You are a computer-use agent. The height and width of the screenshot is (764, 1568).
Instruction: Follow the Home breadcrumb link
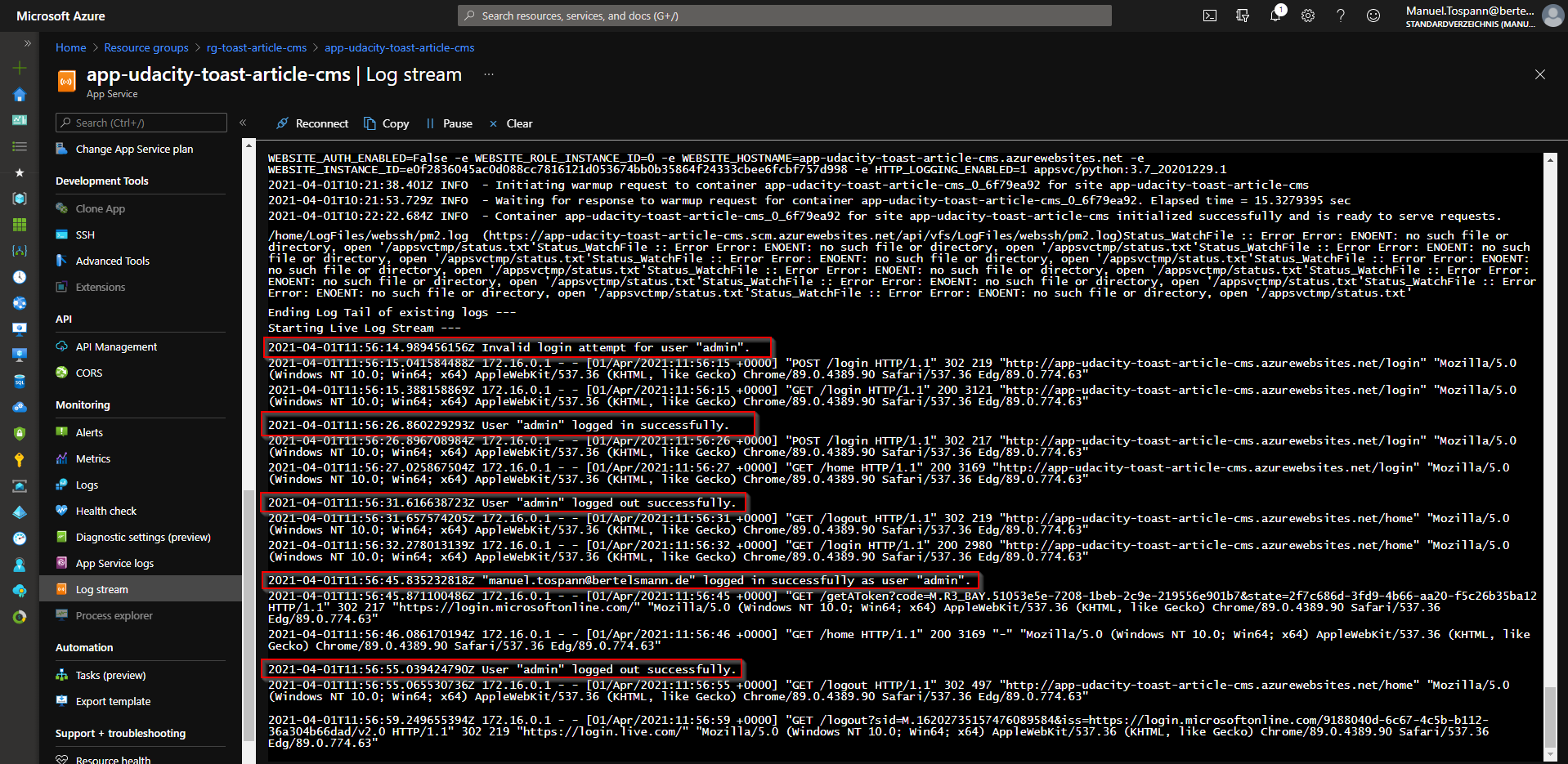point(71,47)
